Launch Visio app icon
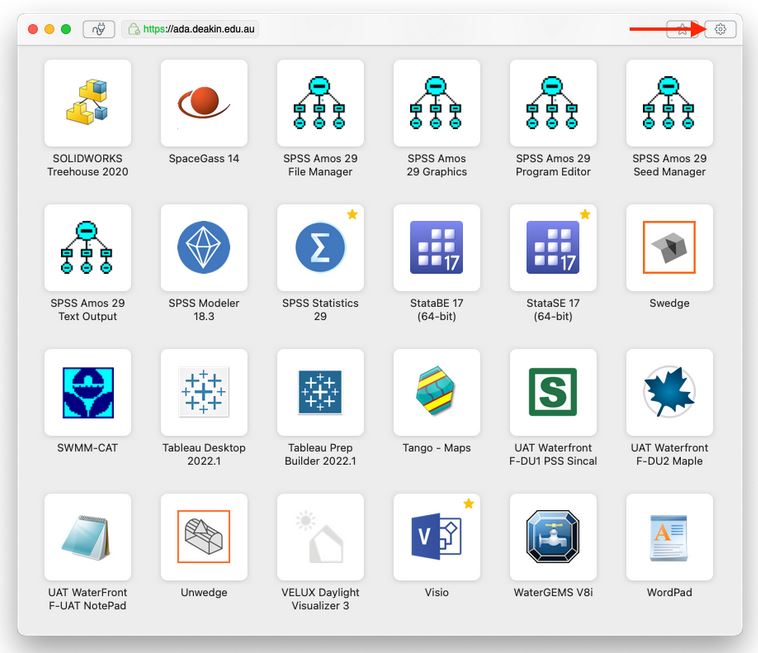758x653 pixels. (437, 537)
